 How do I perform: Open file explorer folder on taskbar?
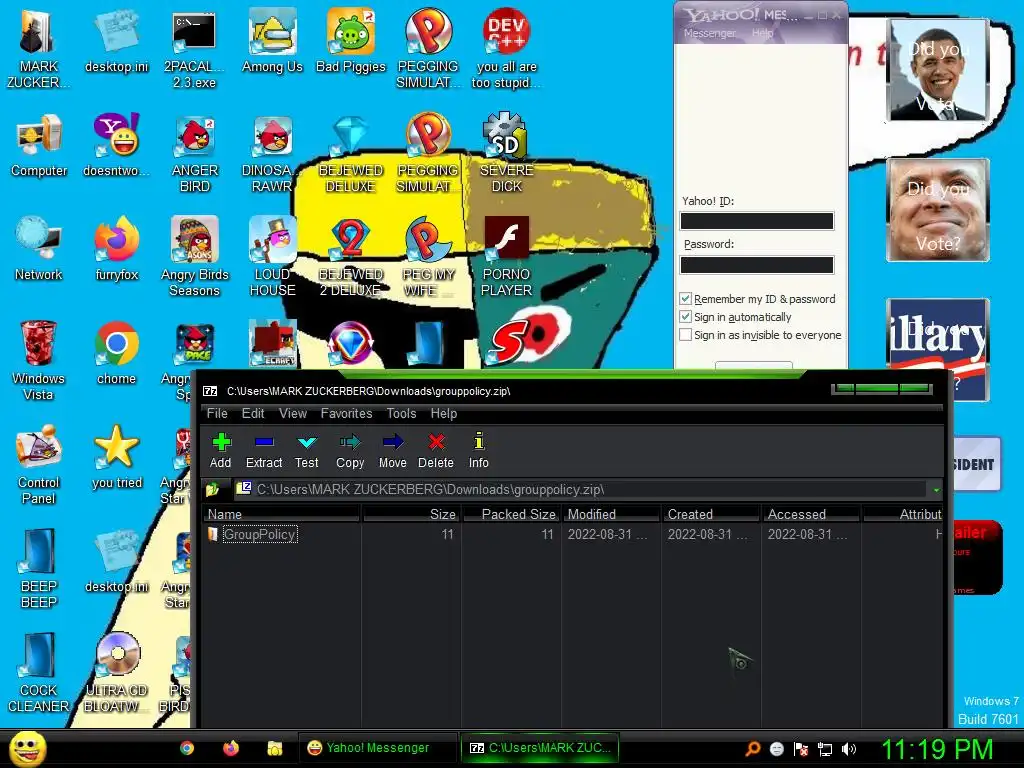[275, 748]
